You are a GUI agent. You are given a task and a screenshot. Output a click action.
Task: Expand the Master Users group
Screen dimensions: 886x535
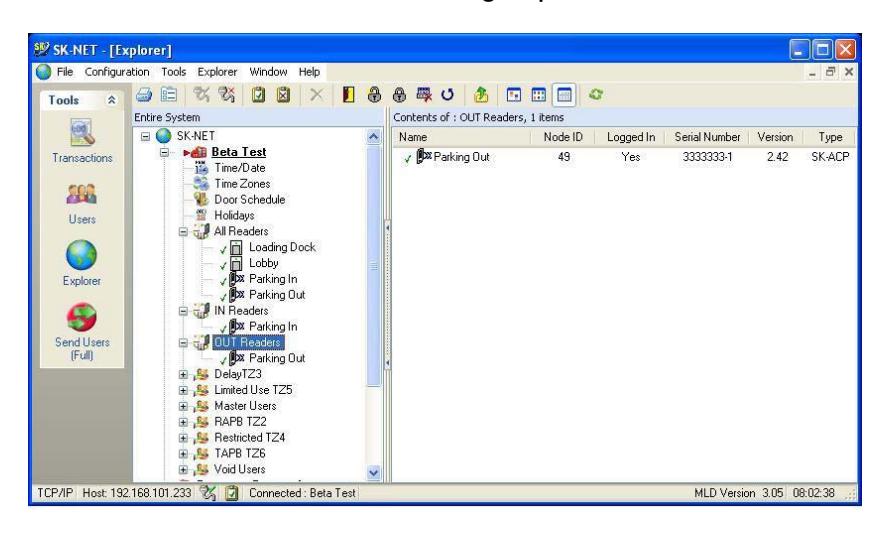click(183, 406)
